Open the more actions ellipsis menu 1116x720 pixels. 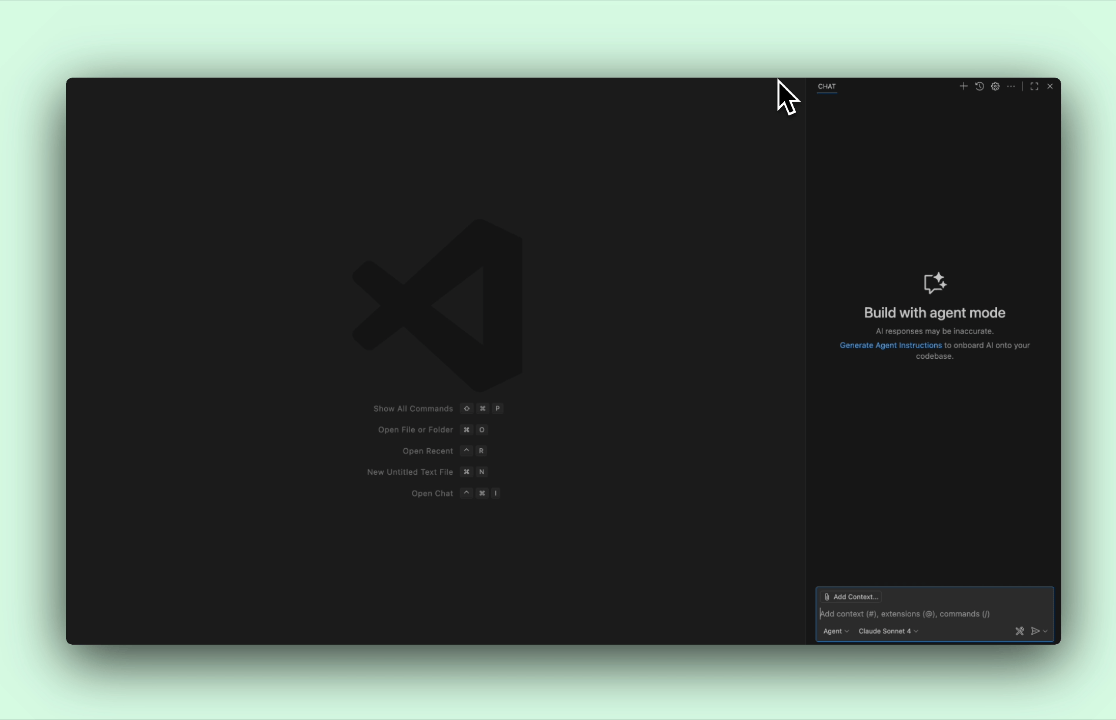coord(1010,86)
